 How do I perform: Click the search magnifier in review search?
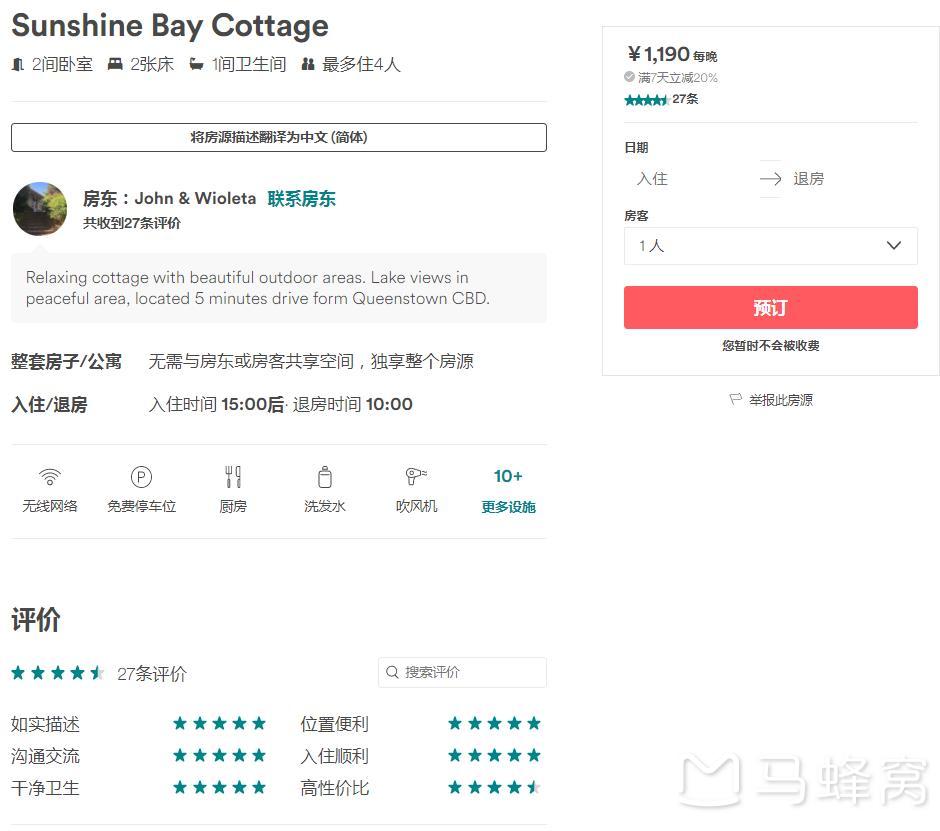pyautogui.click(x=393, y=673)
